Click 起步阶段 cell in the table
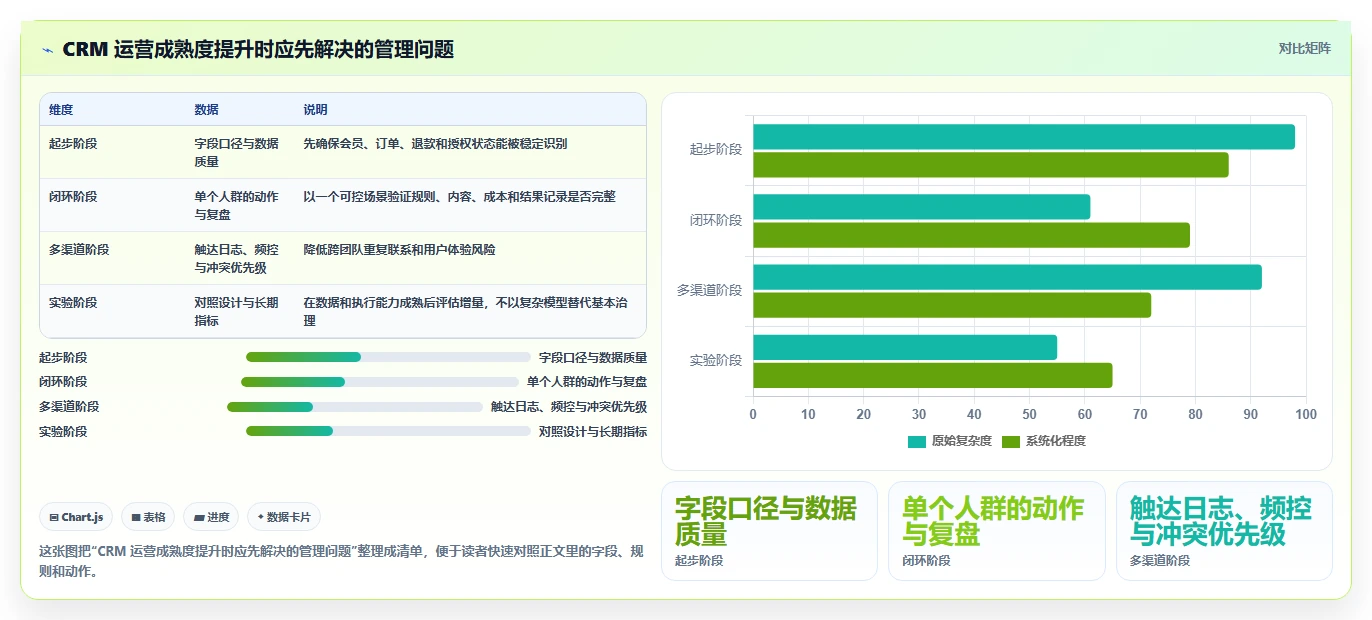The height and width of the screenshot is (620, 1372). coord(73,144)
